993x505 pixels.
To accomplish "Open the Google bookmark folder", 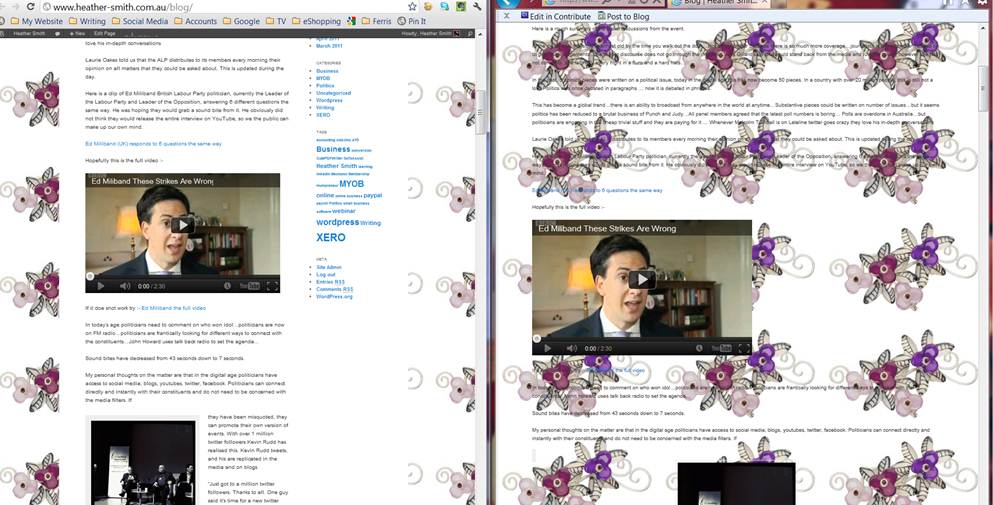I will 241,21.
